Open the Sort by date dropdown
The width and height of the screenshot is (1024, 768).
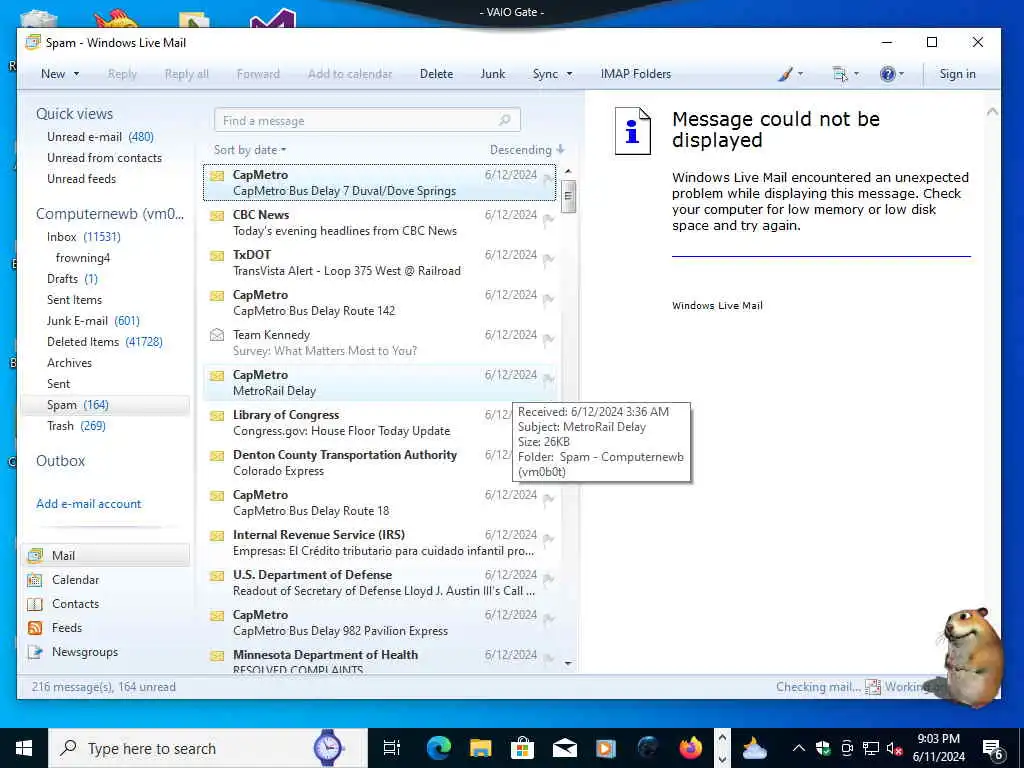pyautogui.click(x=249, y=150)
